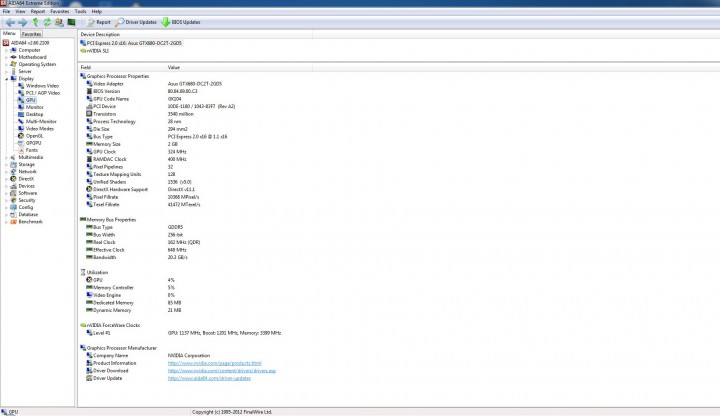Image resolution: width=720 pixels, height=416 pixels.
Task: Expand the Server tree node arrow
Action: 6,72
